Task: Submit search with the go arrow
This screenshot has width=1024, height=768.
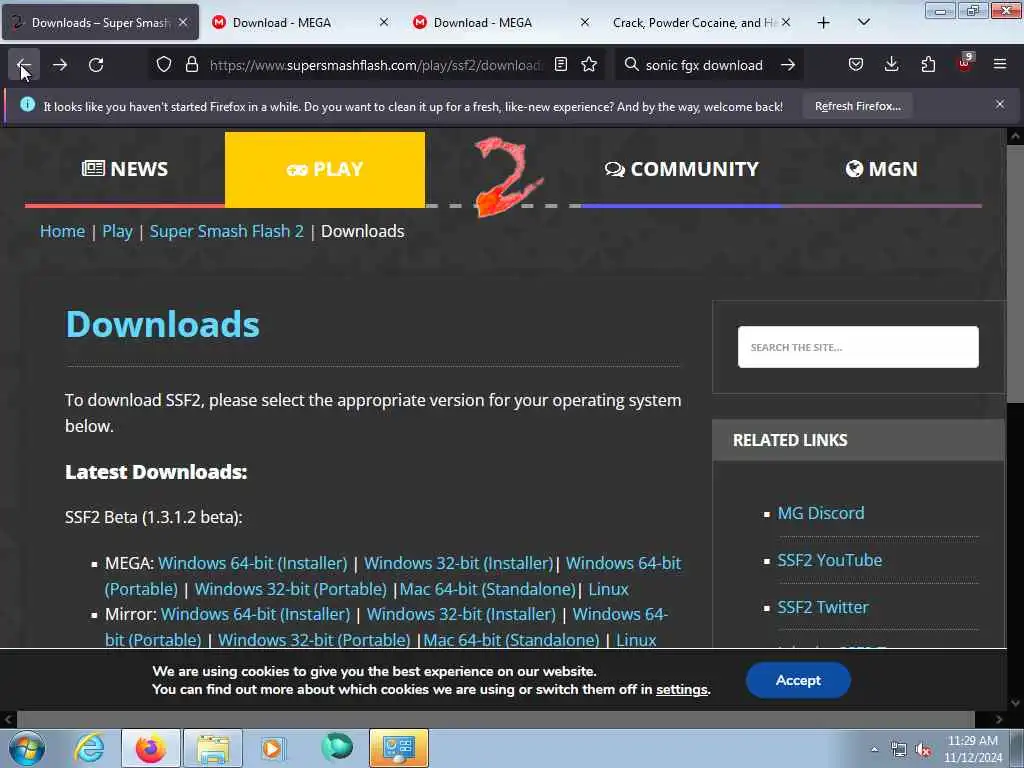Action: click(x=788, y=65)
